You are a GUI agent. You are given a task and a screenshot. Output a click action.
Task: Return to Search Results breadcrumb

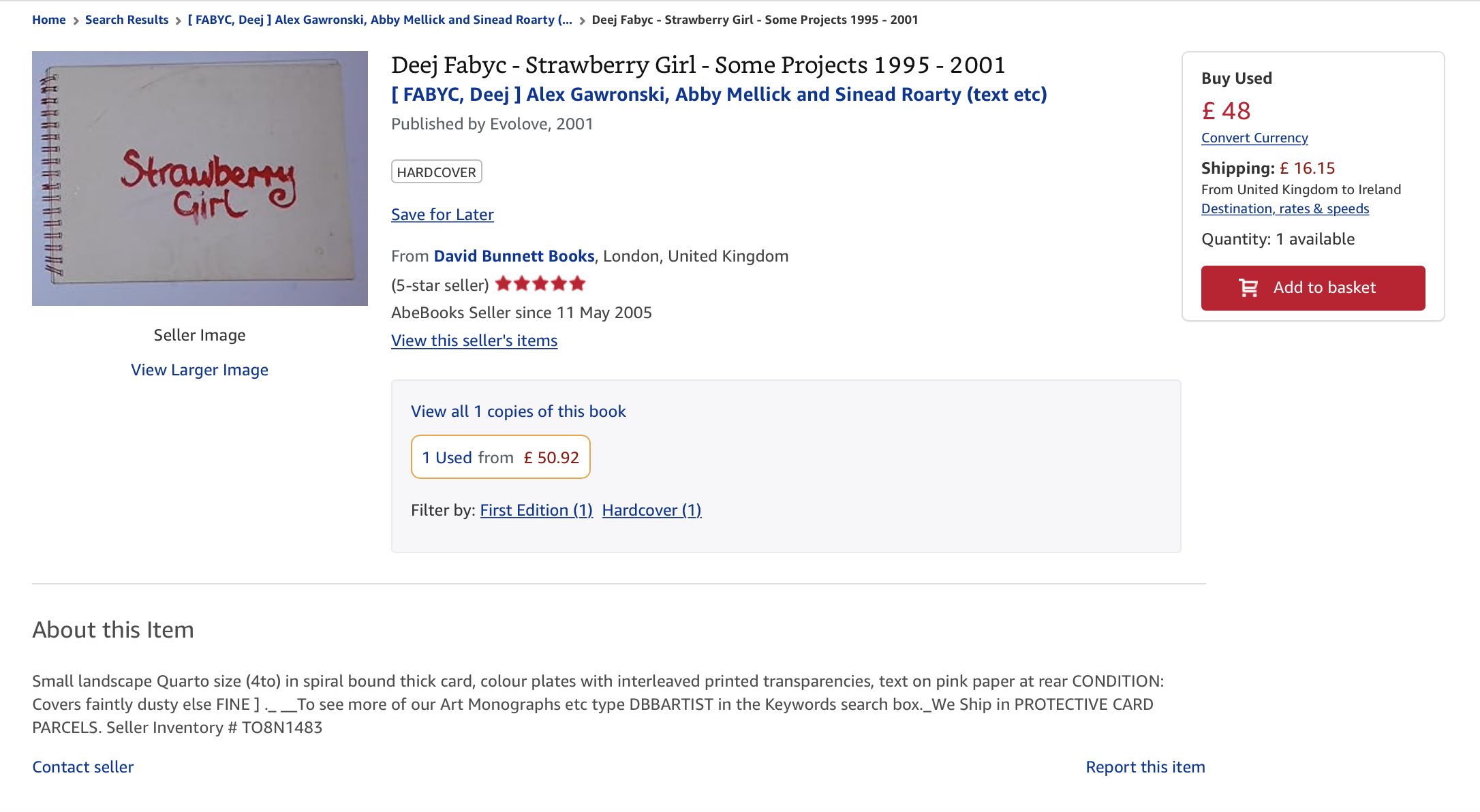coord(127,20)
